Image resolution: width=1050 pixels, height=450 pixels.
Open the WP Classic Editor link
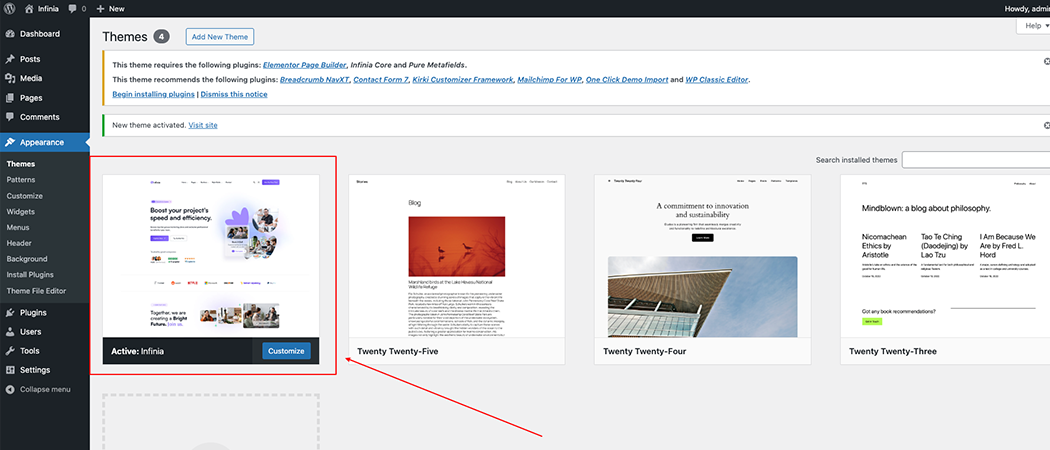click(x=717, y=80)
